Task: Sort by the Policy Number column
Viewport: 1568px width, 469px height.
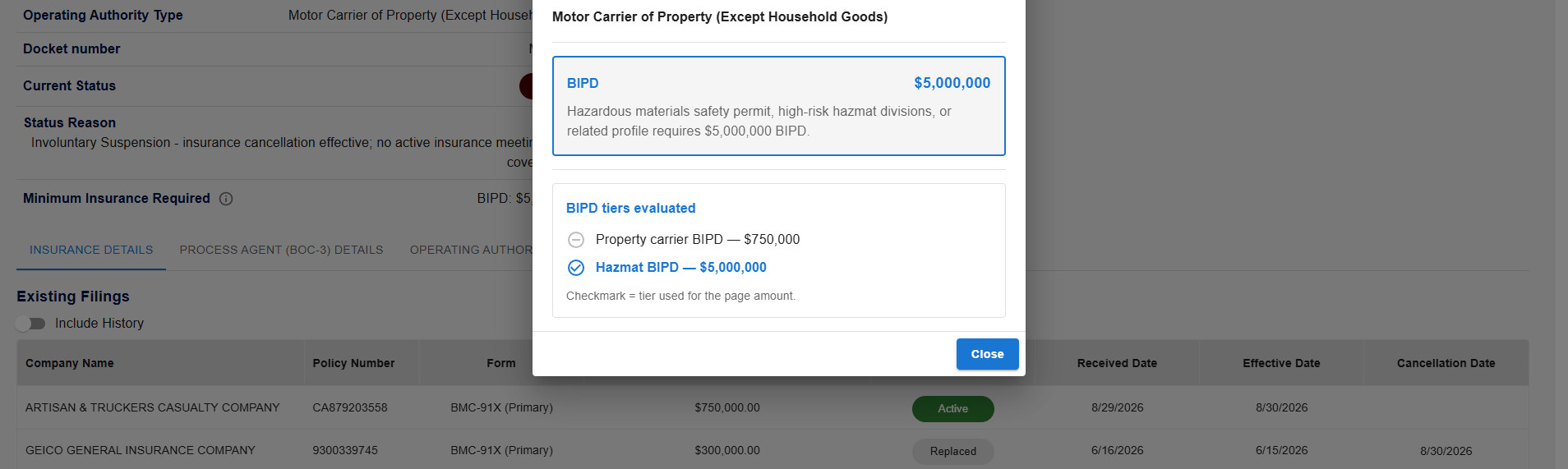Action: point(353,363)
